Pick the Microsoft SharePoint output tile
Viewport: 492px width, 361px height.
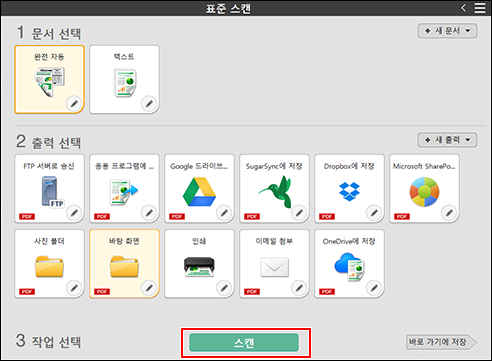point(424,188)
